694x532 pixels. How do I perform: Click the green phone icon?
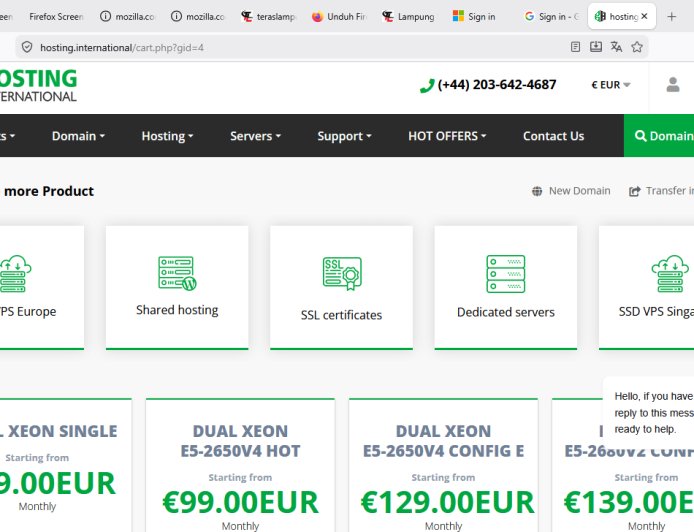click(427, 85)
